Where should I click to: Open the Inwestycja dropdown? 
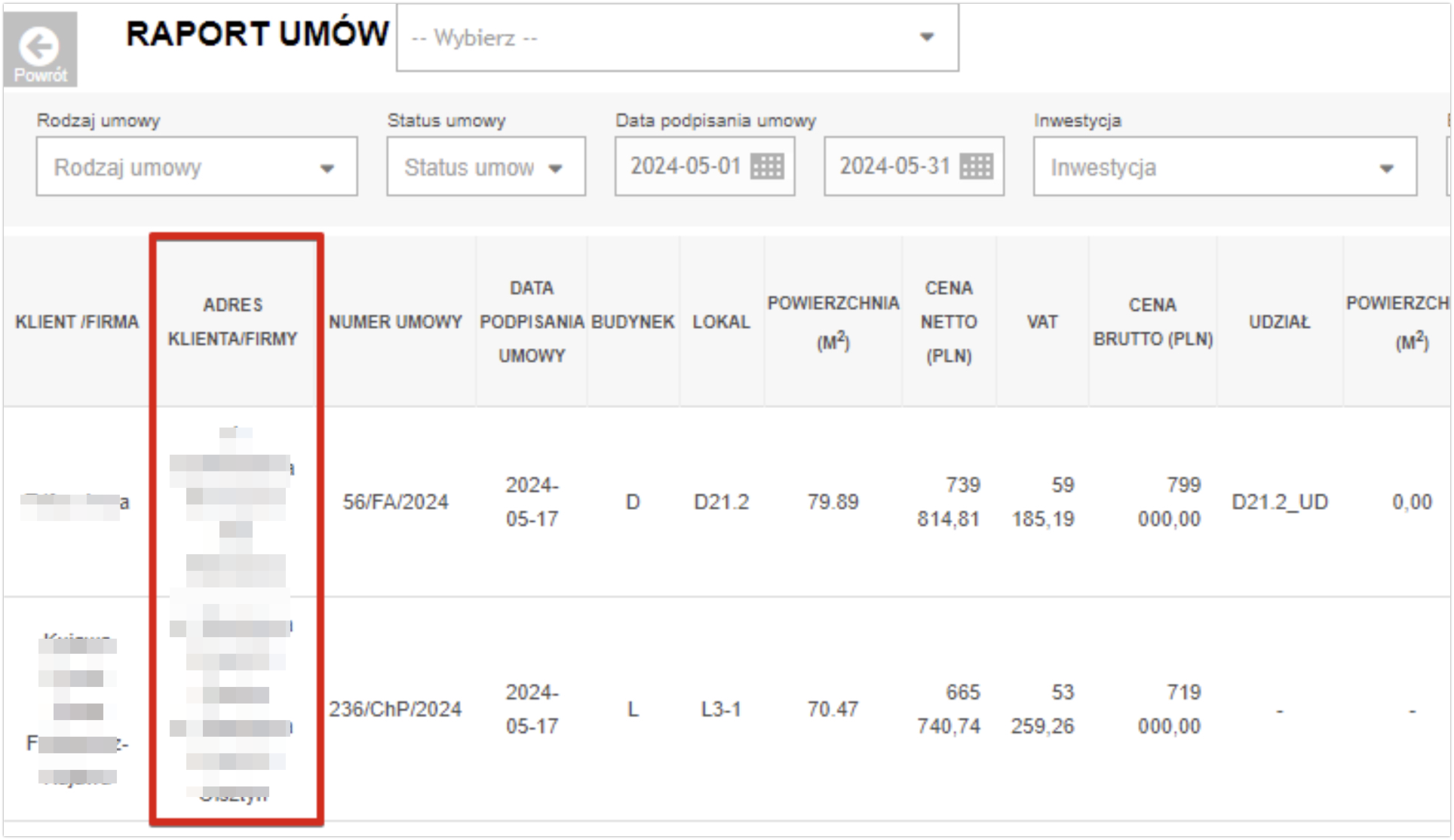click(1224, 167)
